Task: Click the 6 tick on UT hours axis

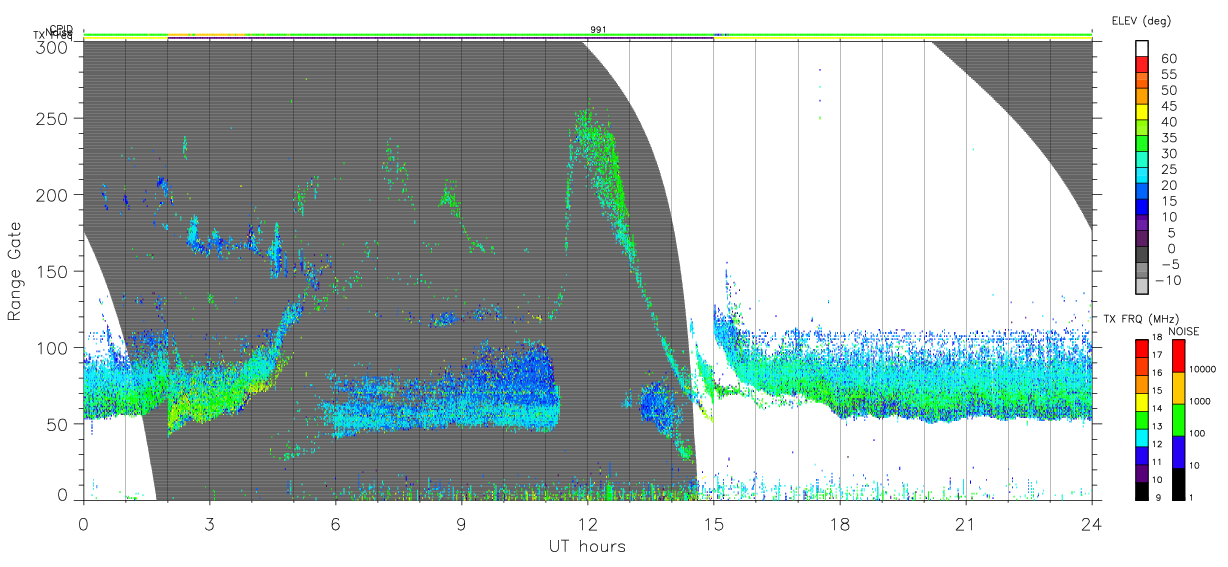Action: (x=335, y=524)
